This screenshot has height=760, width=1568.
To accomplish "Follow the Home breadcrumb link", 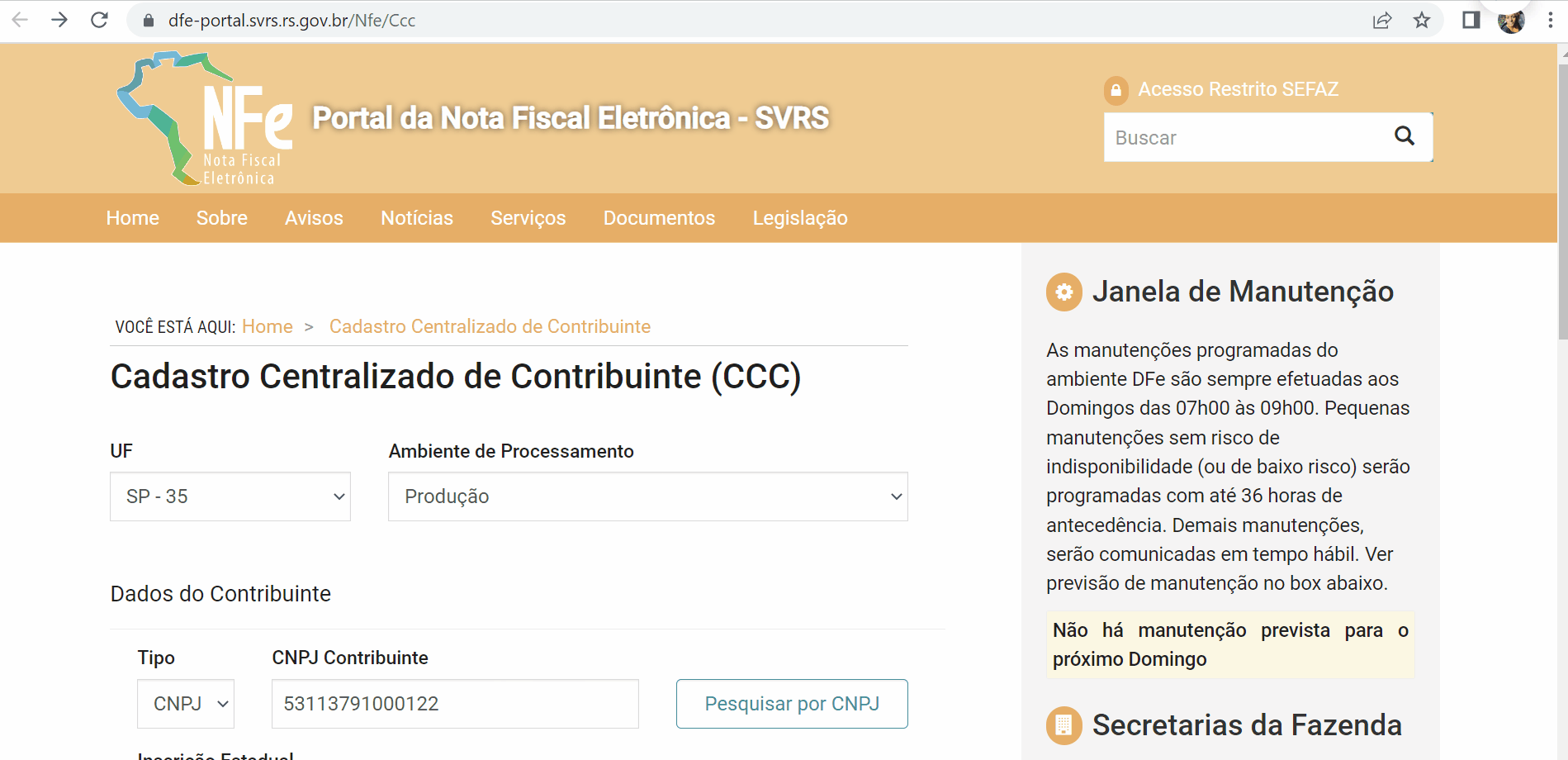I will click(x=266, y=326).
